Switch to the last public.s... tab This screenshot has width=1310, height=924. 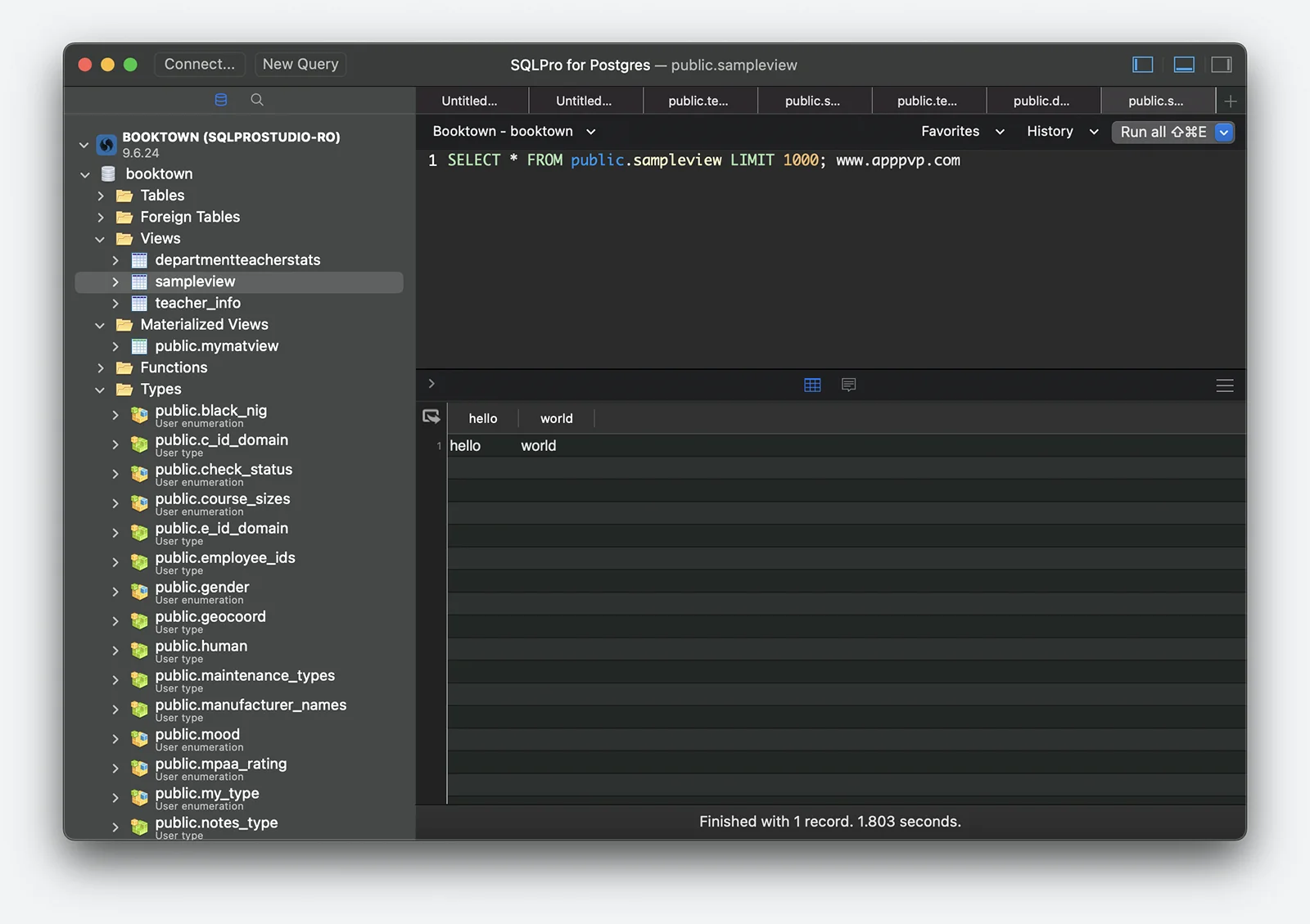click(x=1156, y=101)
